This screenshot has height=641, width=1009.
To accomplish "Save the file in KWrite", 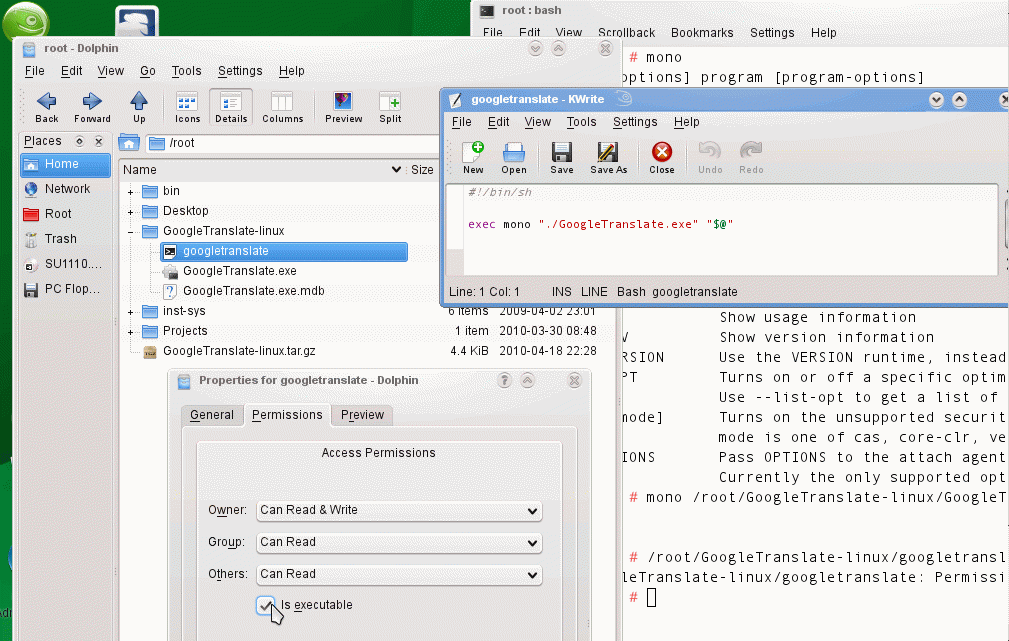I will click(561, 158).
